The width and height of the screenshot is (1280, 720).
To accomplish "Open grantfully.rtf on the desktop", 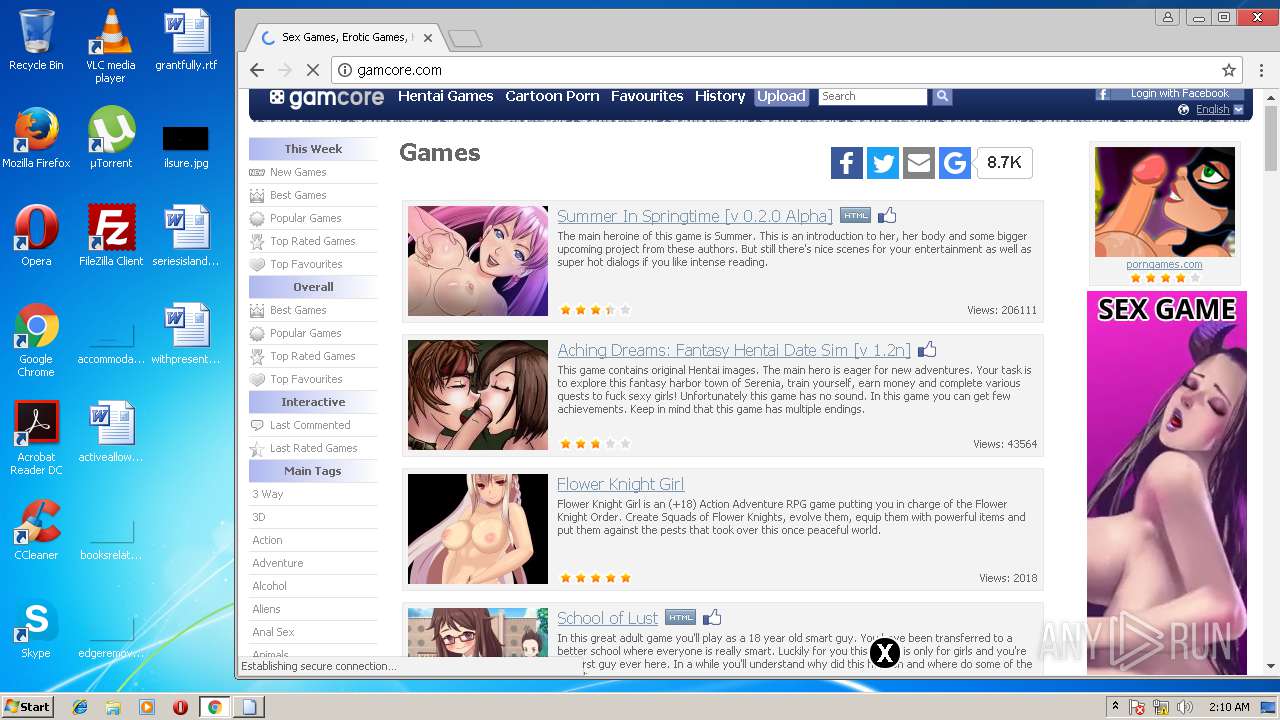I will coord(186,40).
